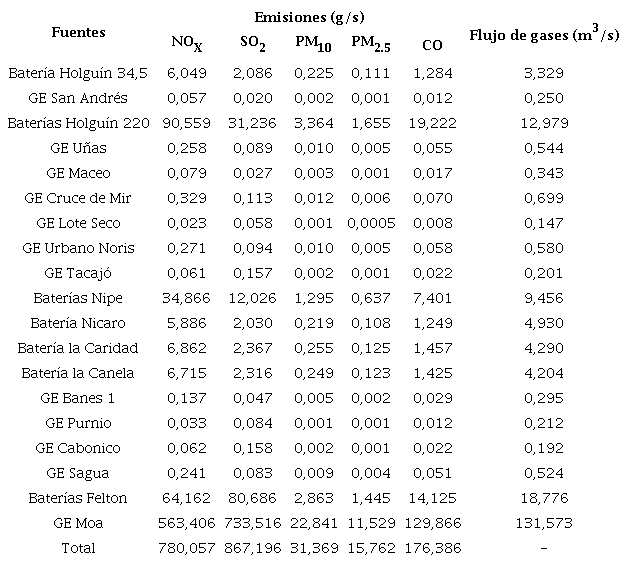Click the PM10 column header
The image size is (627, 564).
[313, 43]
